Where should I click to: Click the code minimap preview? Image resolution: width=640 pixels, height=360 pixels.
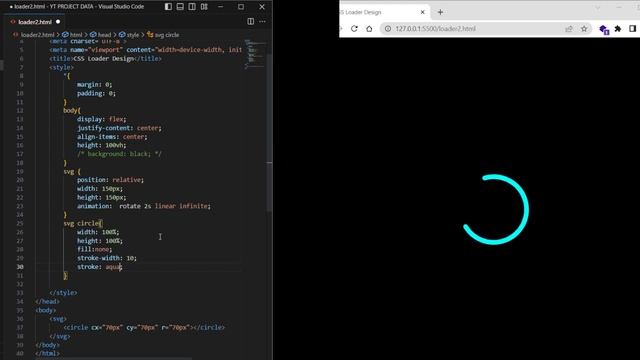[x=255, y=53]
